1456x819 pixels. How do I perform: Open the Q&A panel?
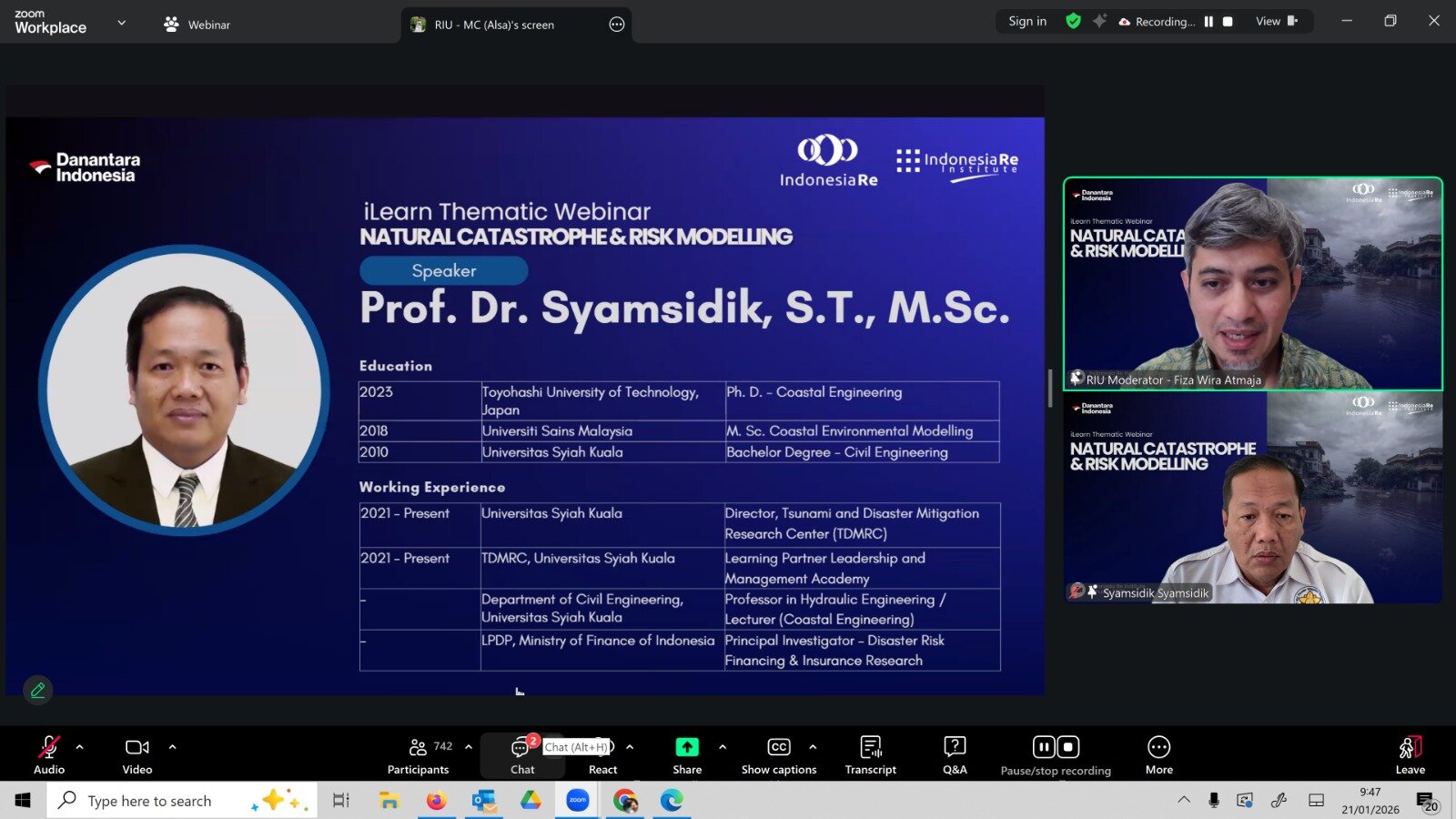pyautogui.click(x=955, y=755)
